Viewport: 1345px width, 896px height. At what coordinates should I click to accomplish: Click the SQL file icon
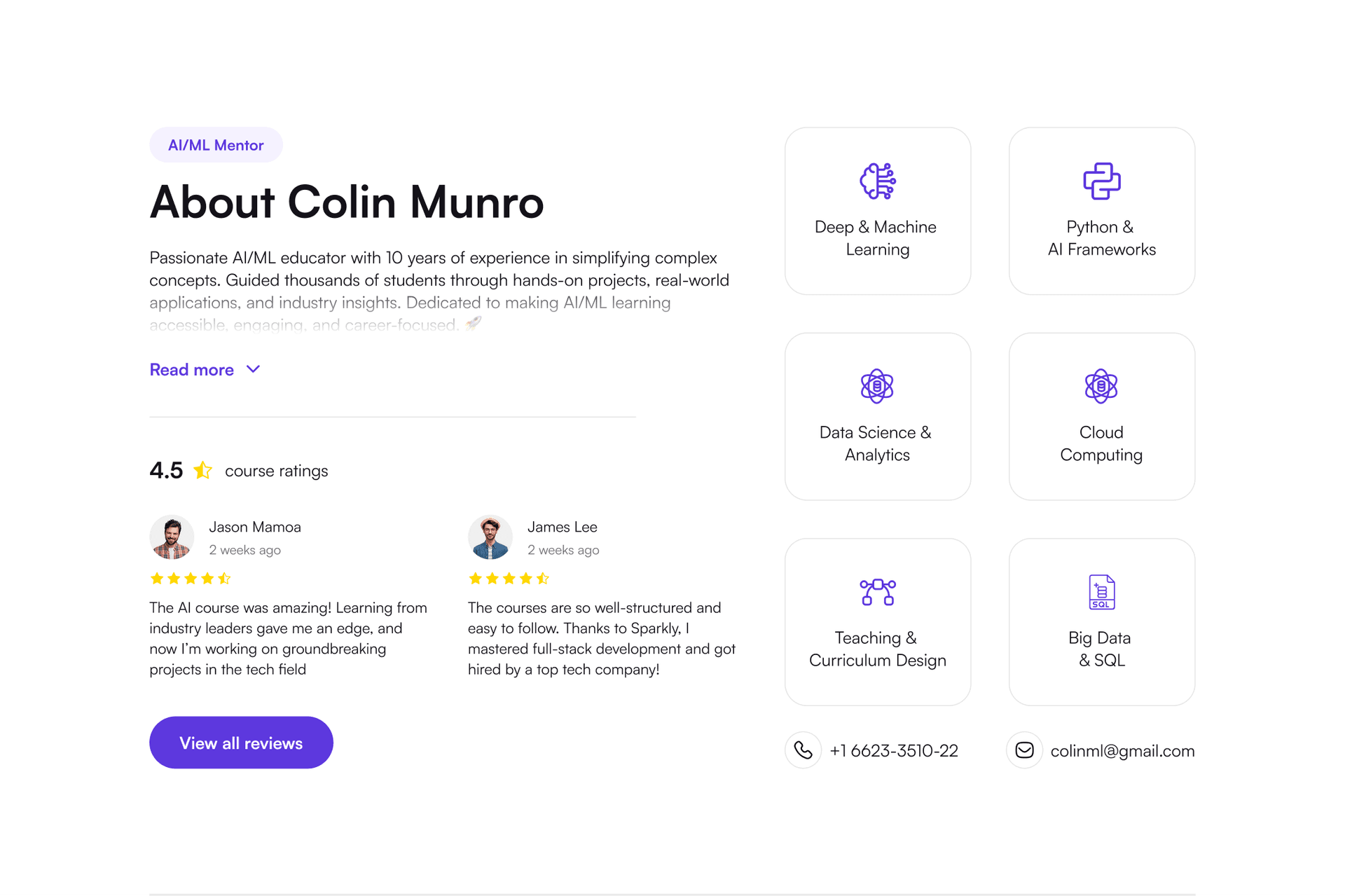[x=1101, y=592]
